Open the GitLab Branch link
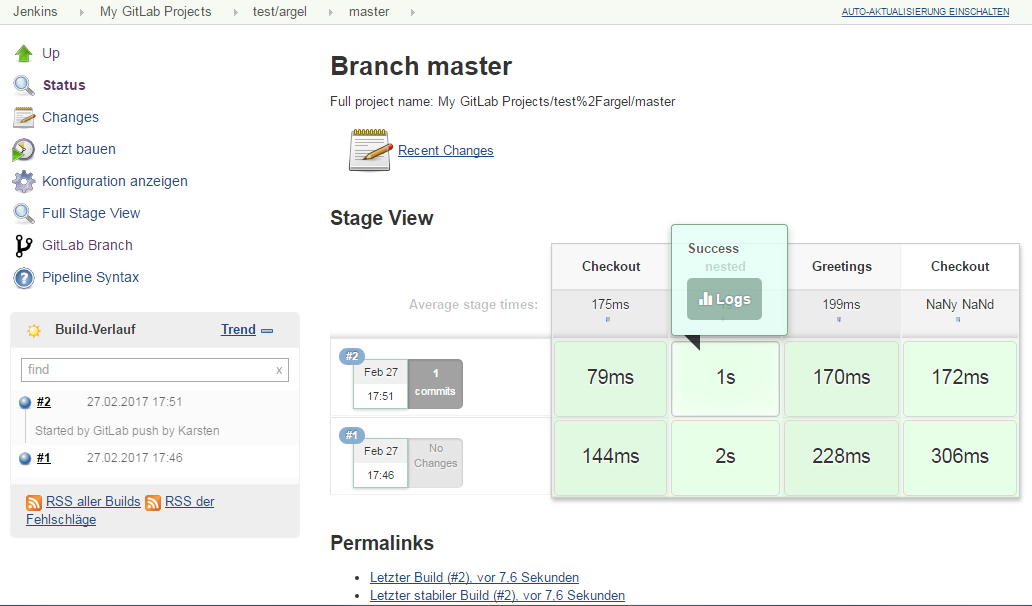1032x606 pixels. pyautogui.click(x=87, y=245)
